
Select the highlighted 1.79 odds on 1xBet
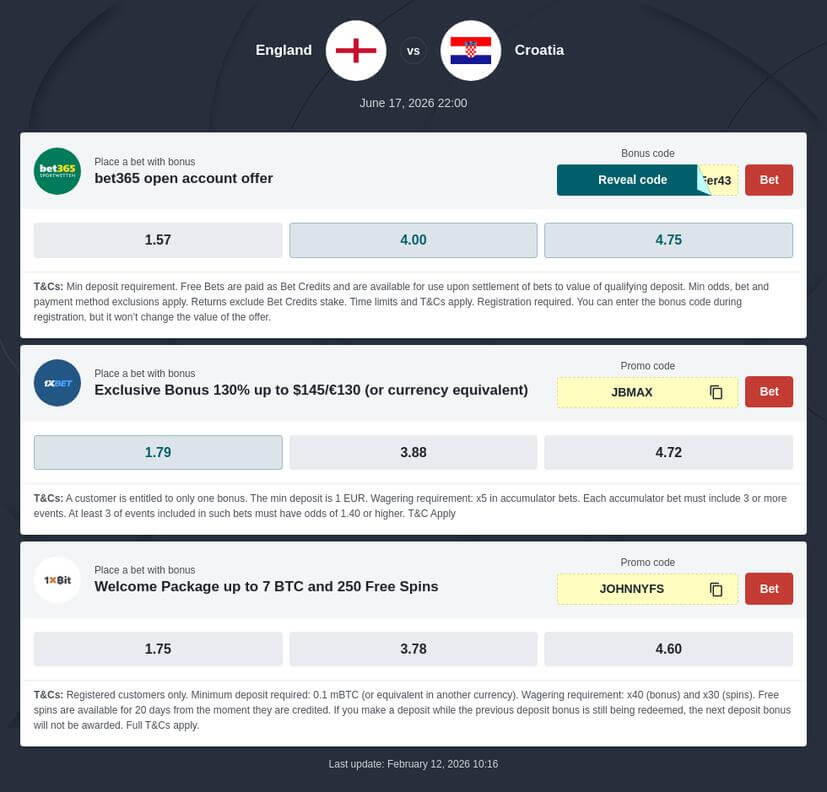(157, 452)
